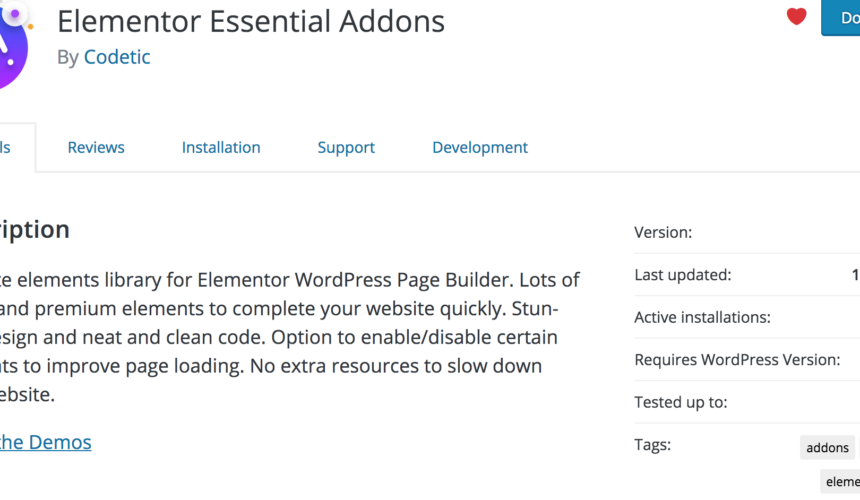Click the addons tag

827,447
